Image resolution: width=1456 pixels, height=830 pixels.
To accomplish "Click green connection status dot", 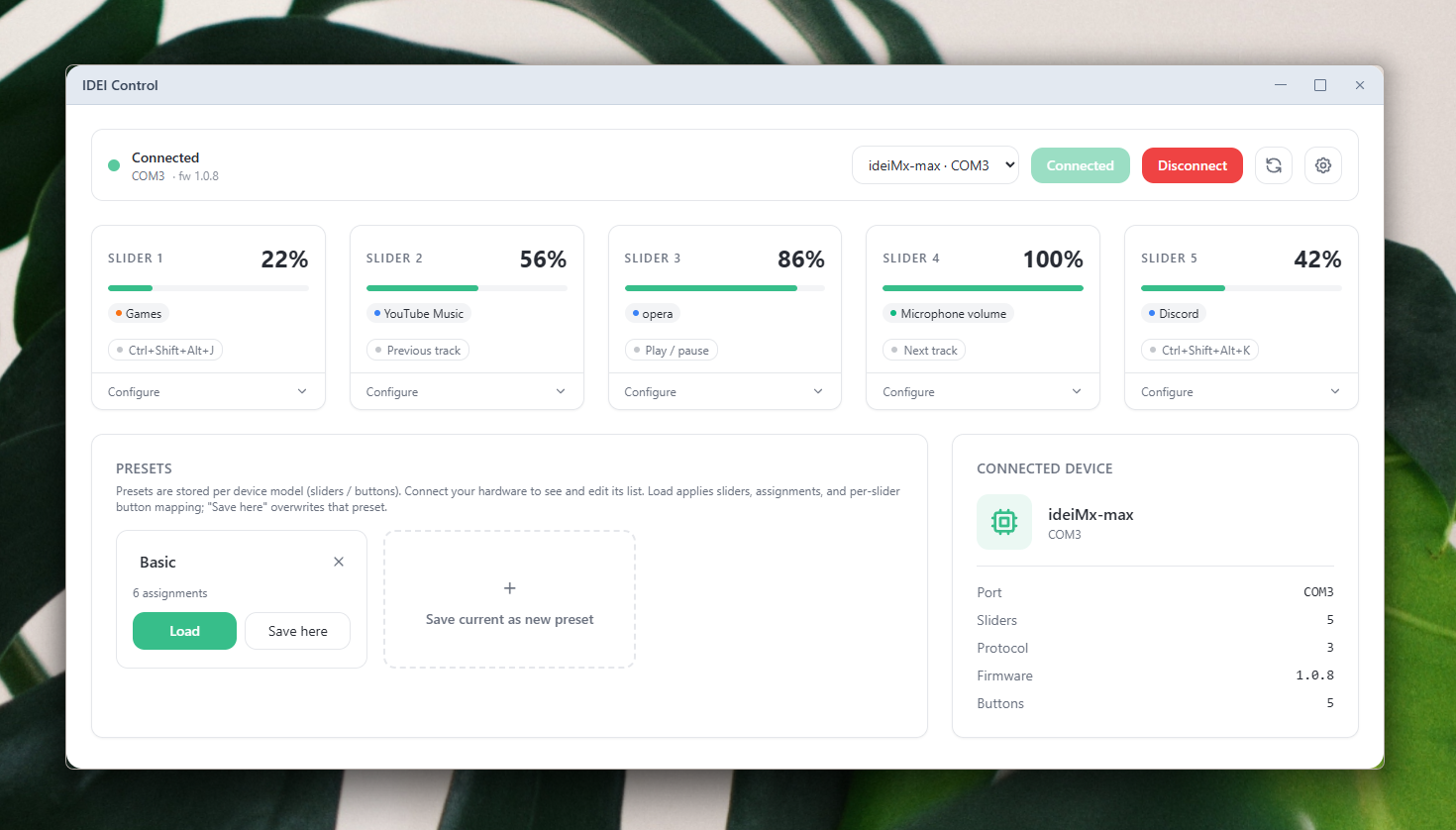I will coord(114,165).
